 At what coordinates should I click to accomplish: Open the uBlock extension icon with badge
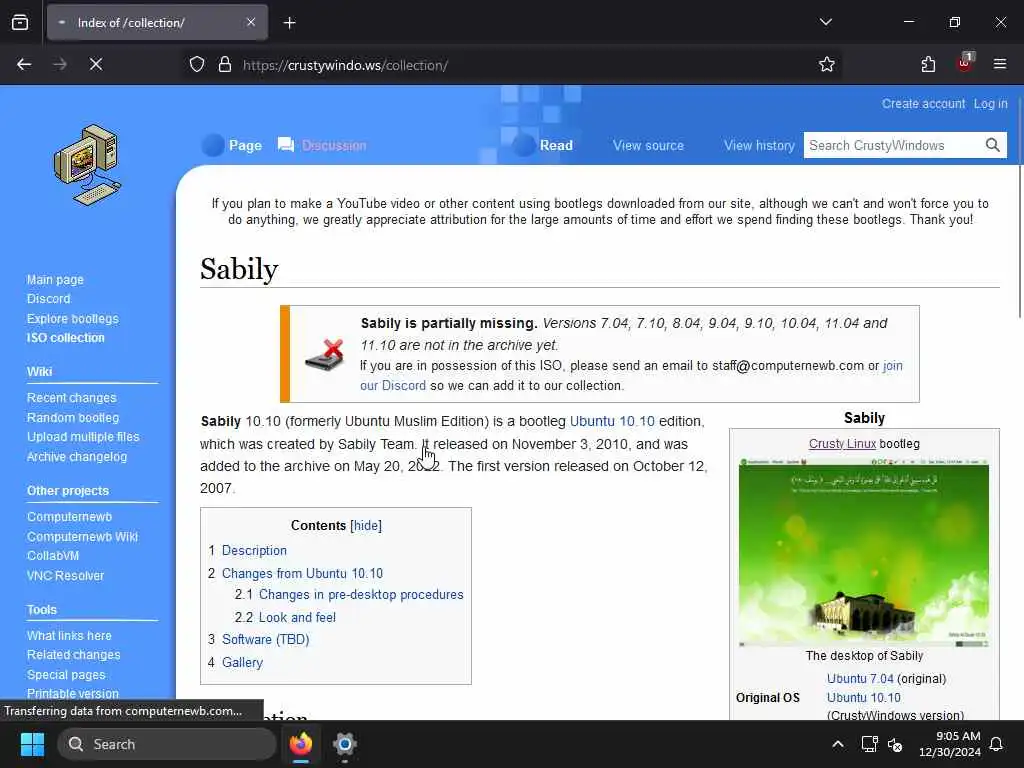965,63
